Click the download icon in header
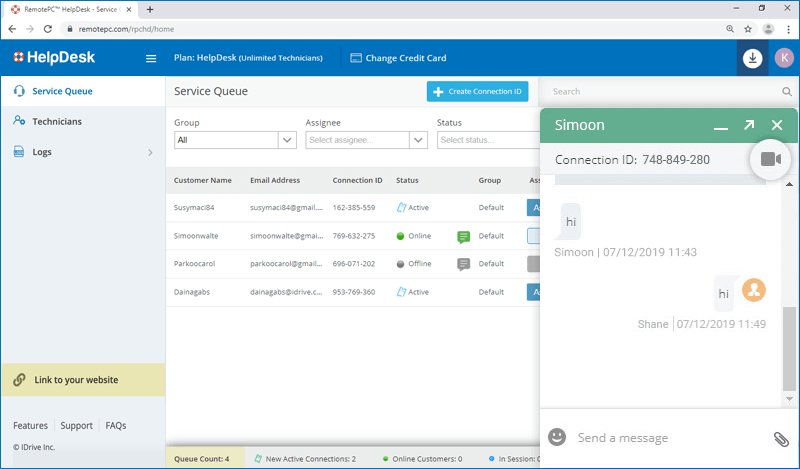Viewport: 800px width, 469px height. (x=753, y=58)
